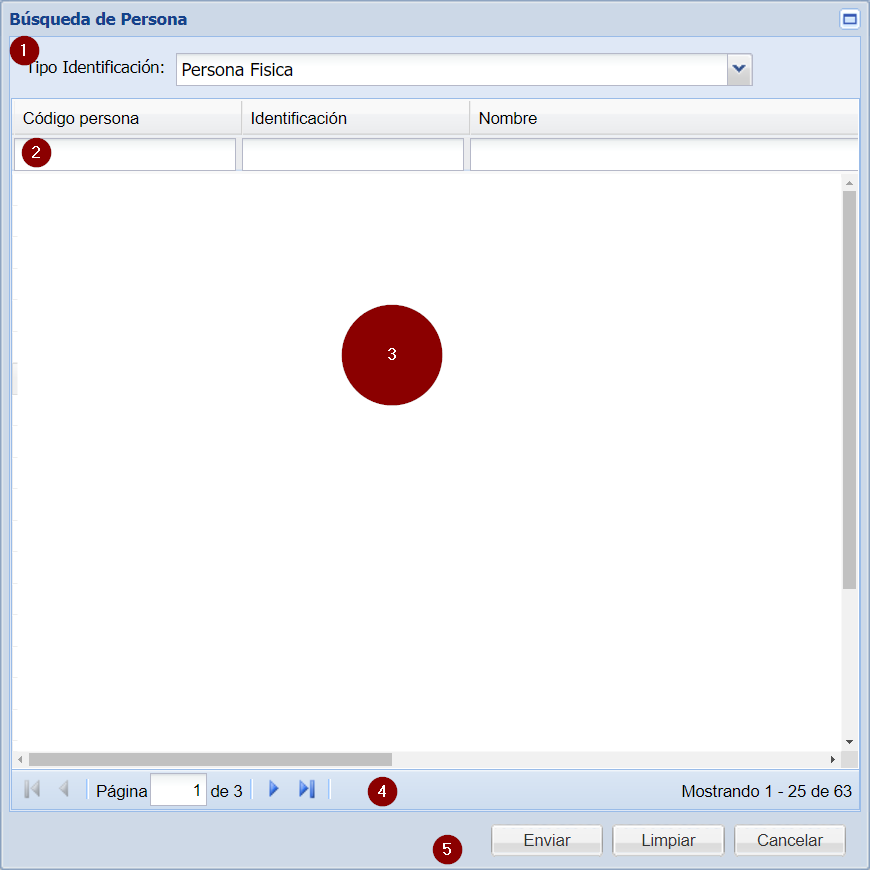Click the Código persona column header

pos(127,118)
